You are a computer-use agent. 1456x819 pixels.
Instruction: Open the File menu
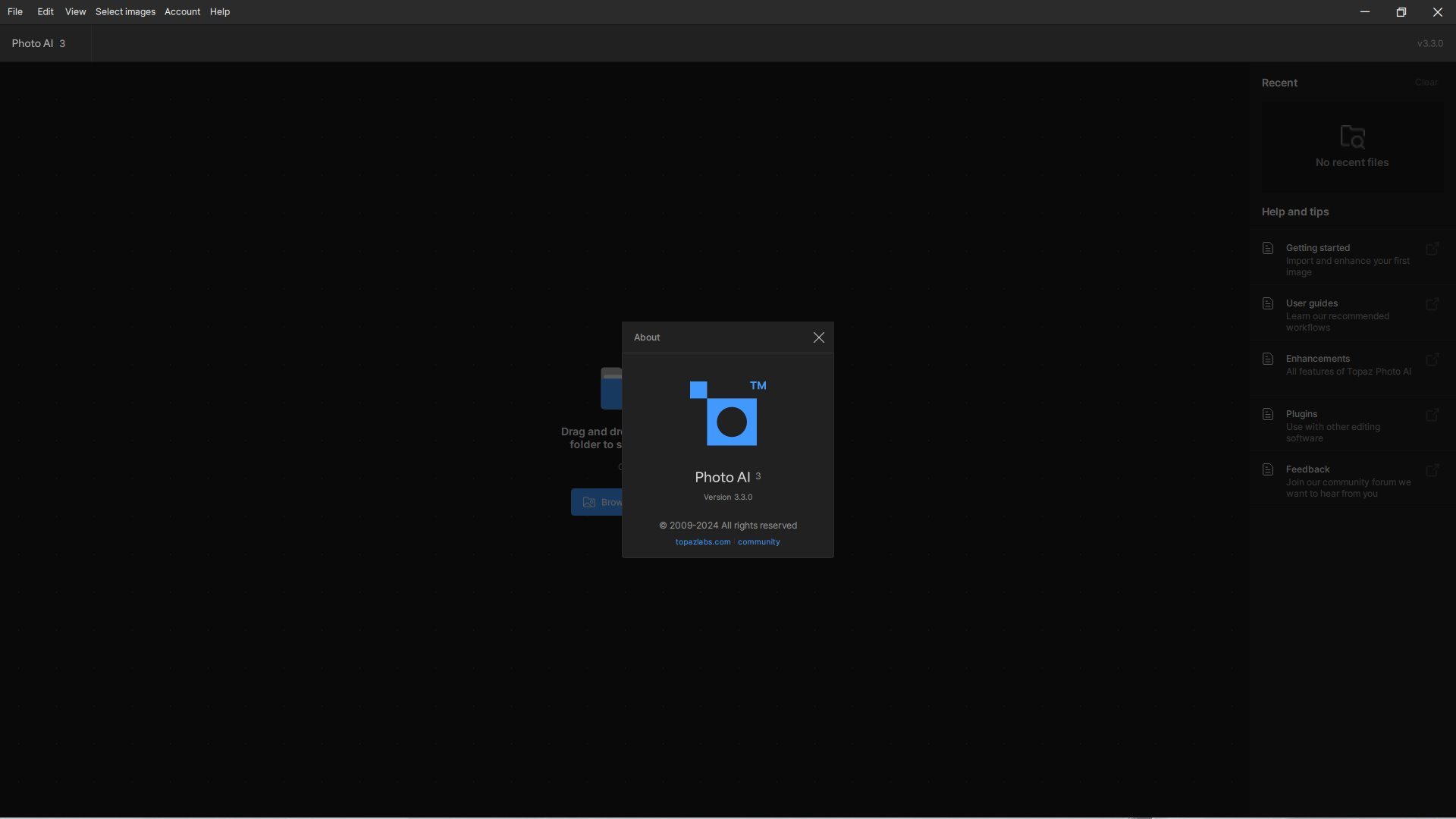click(15, 11)
